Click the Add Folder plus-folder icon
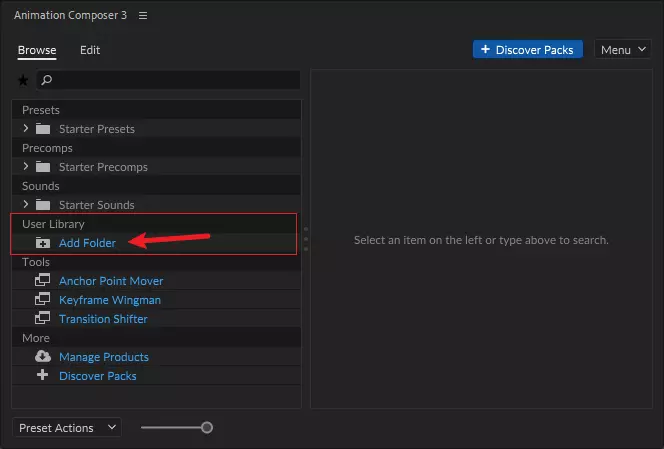664x449 pixels. click(x=43, y=243)
